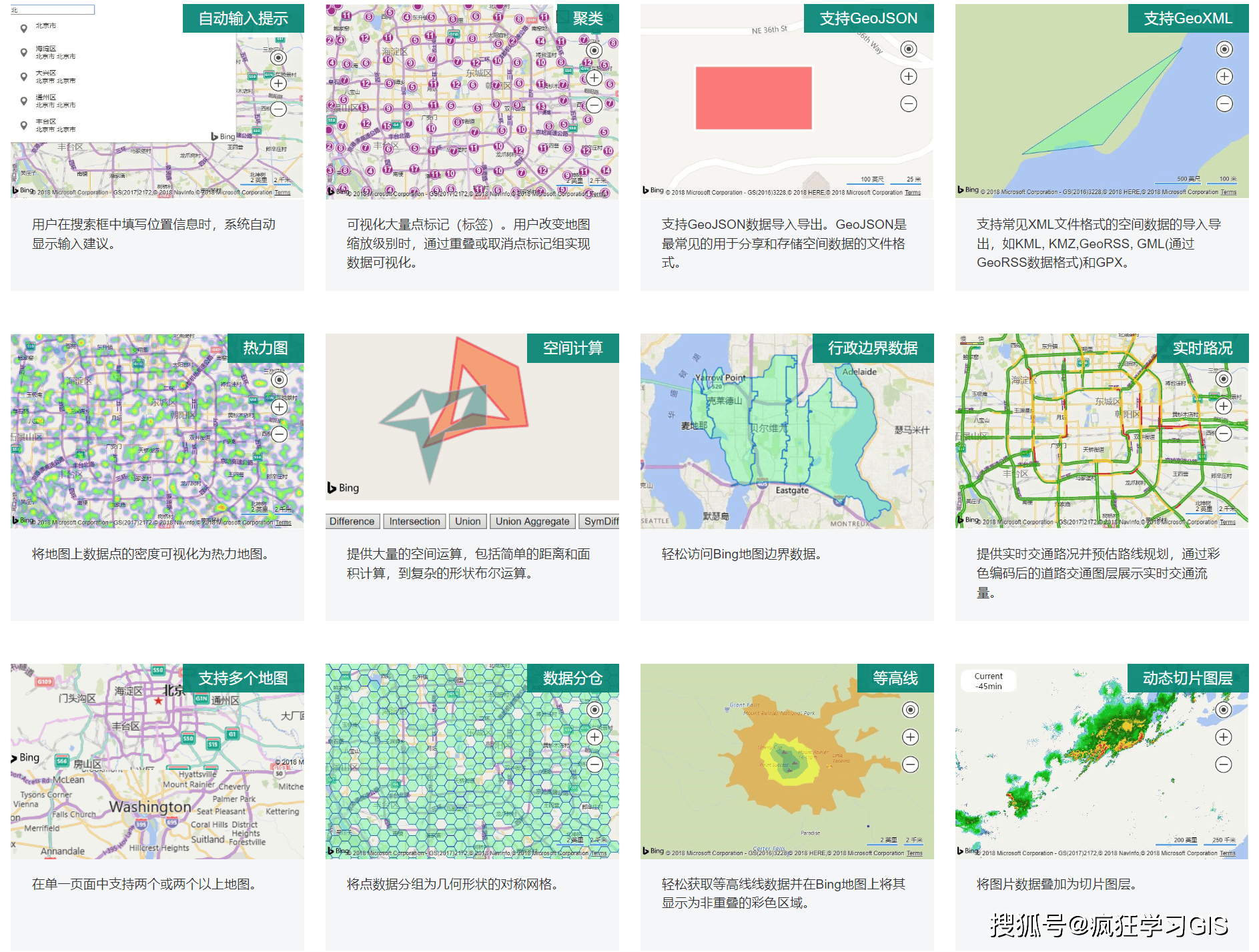Click the Difference operation button

[x=352, y=521]
